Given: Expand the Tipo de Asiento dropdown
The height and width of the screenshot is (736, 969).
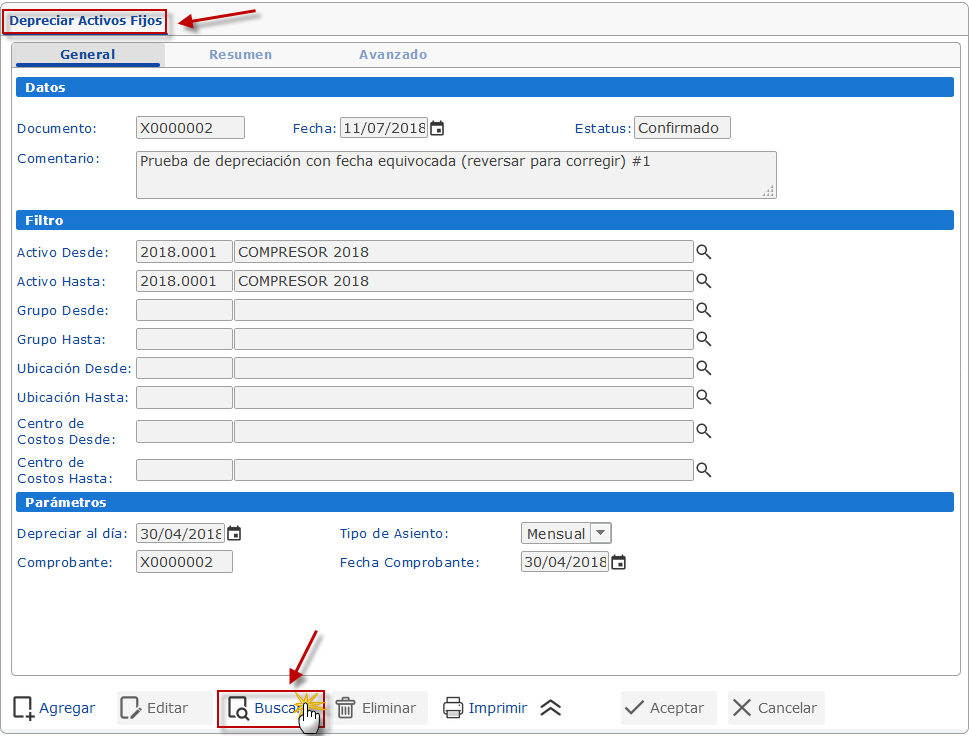Looking at the screenshot, I should coord(600,533).
